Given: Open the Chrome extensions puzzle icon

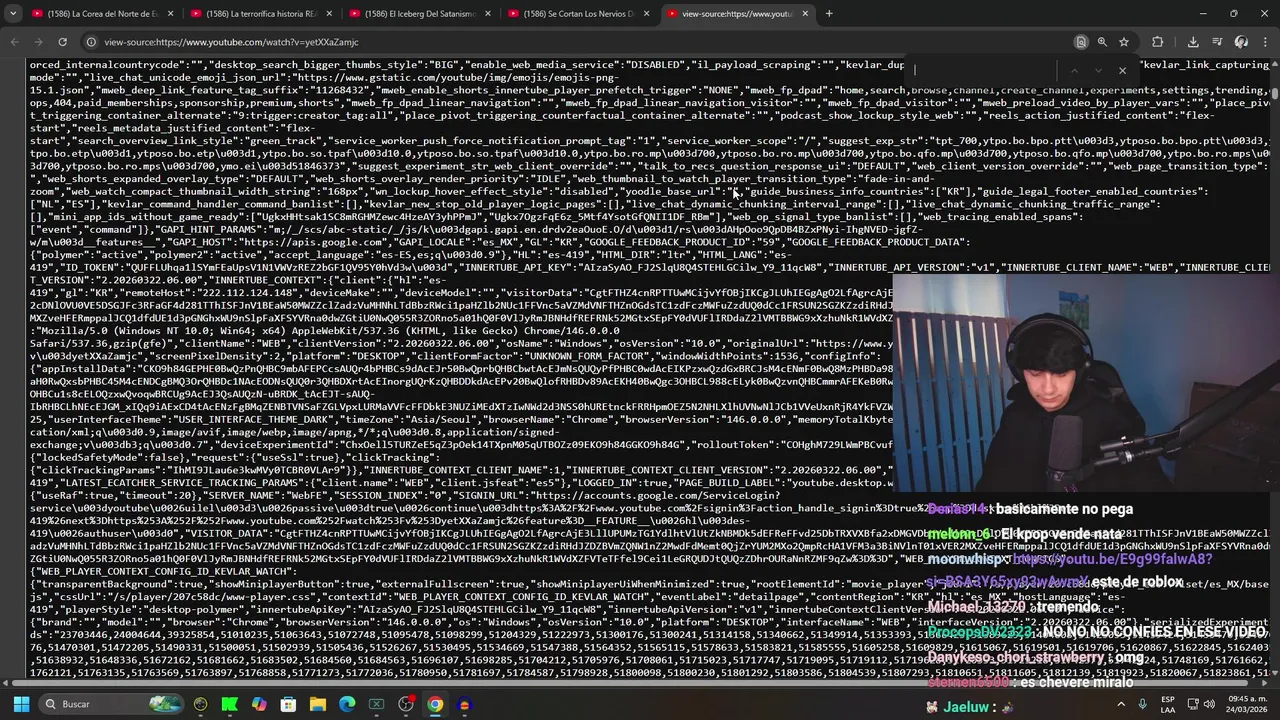Looking at the screenshot, I should (x=1158, y=42).
